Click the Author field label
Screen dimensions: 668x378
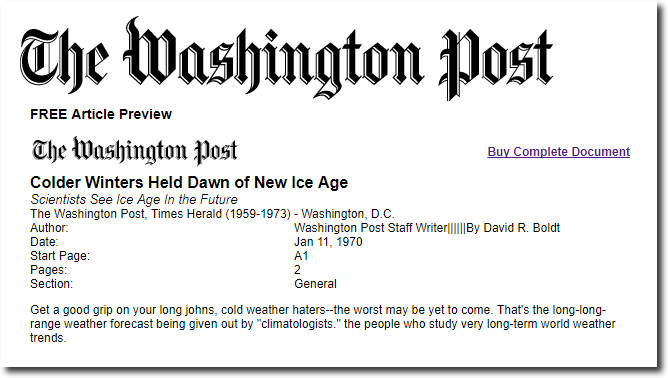click(49, 228)
